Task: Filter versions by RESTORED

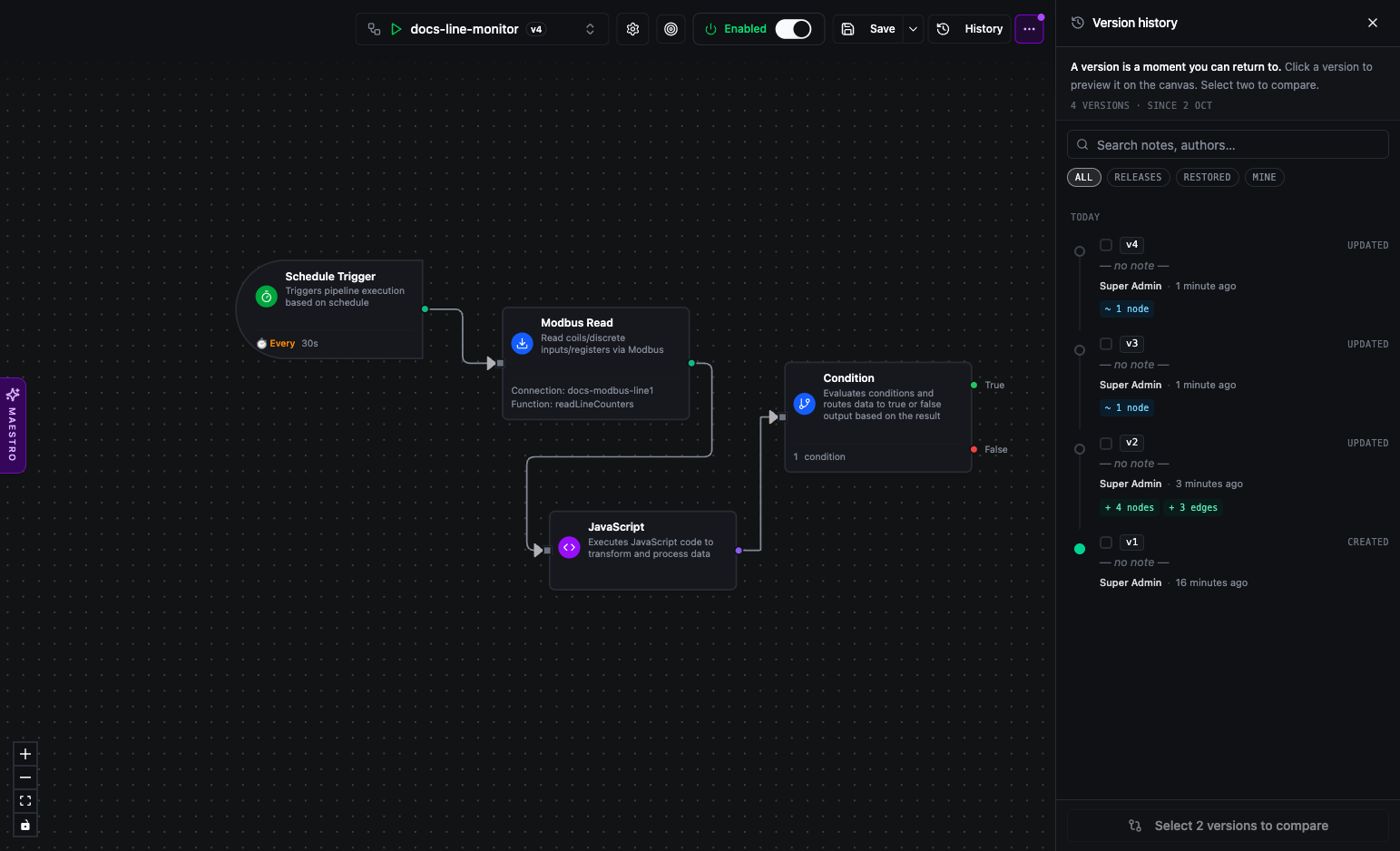Action: click(x=1207, y=178)
